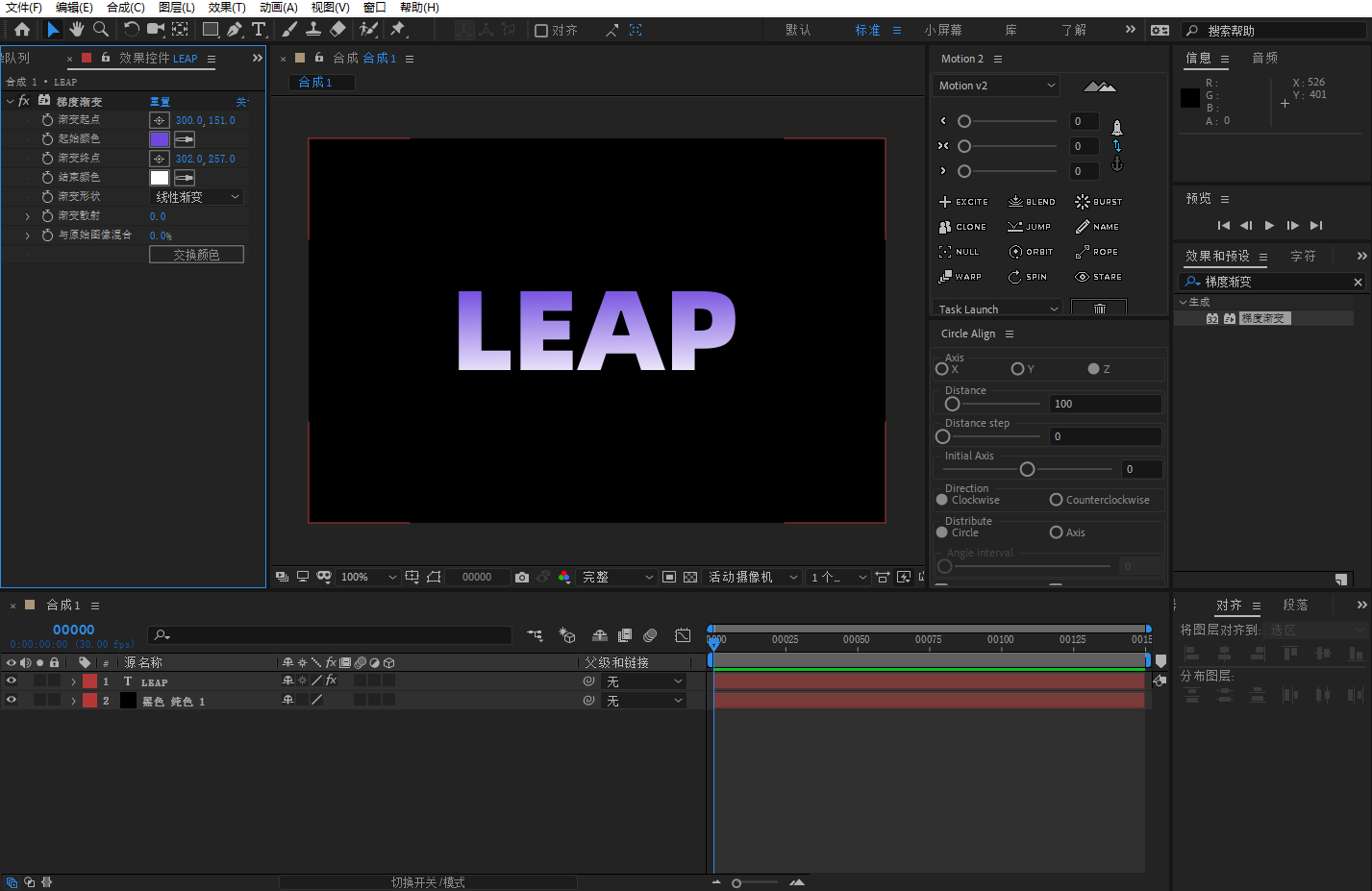Click the 搜索帮助 search field
Viewport: 1372px width, 891px height.
(x=1274, y=31)
